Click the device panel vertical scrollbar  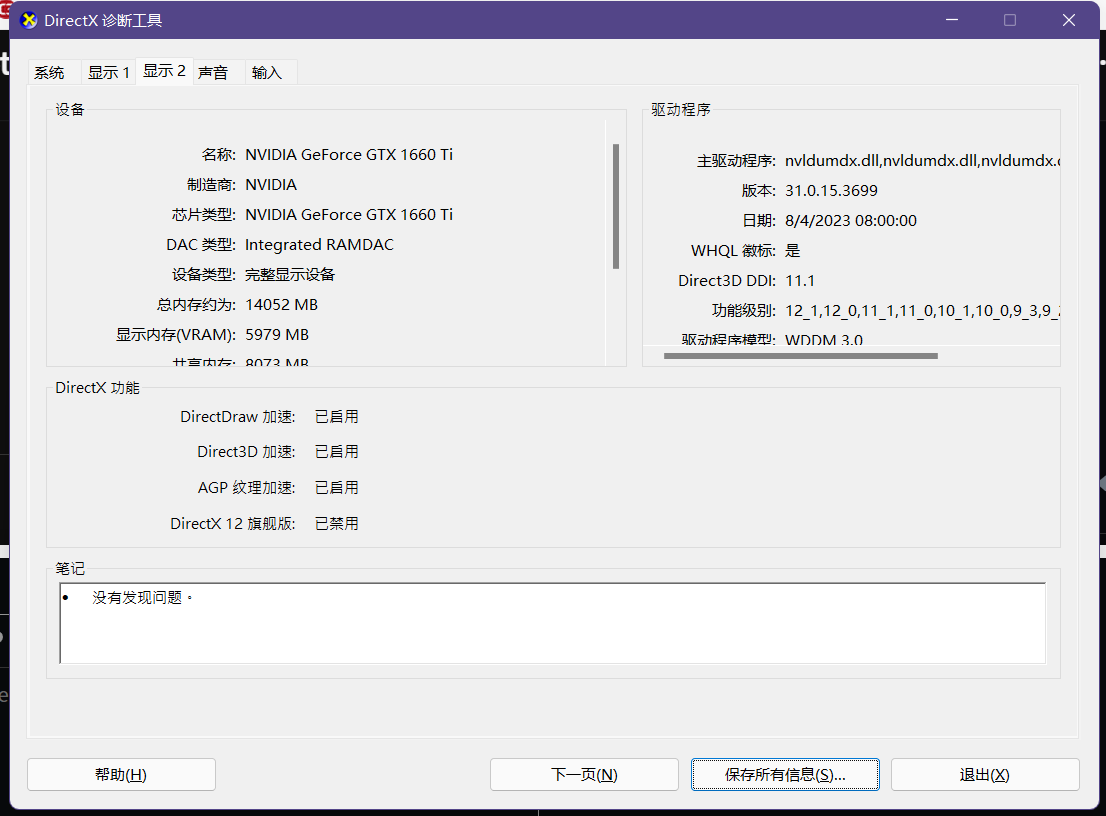tap(616, 207)
